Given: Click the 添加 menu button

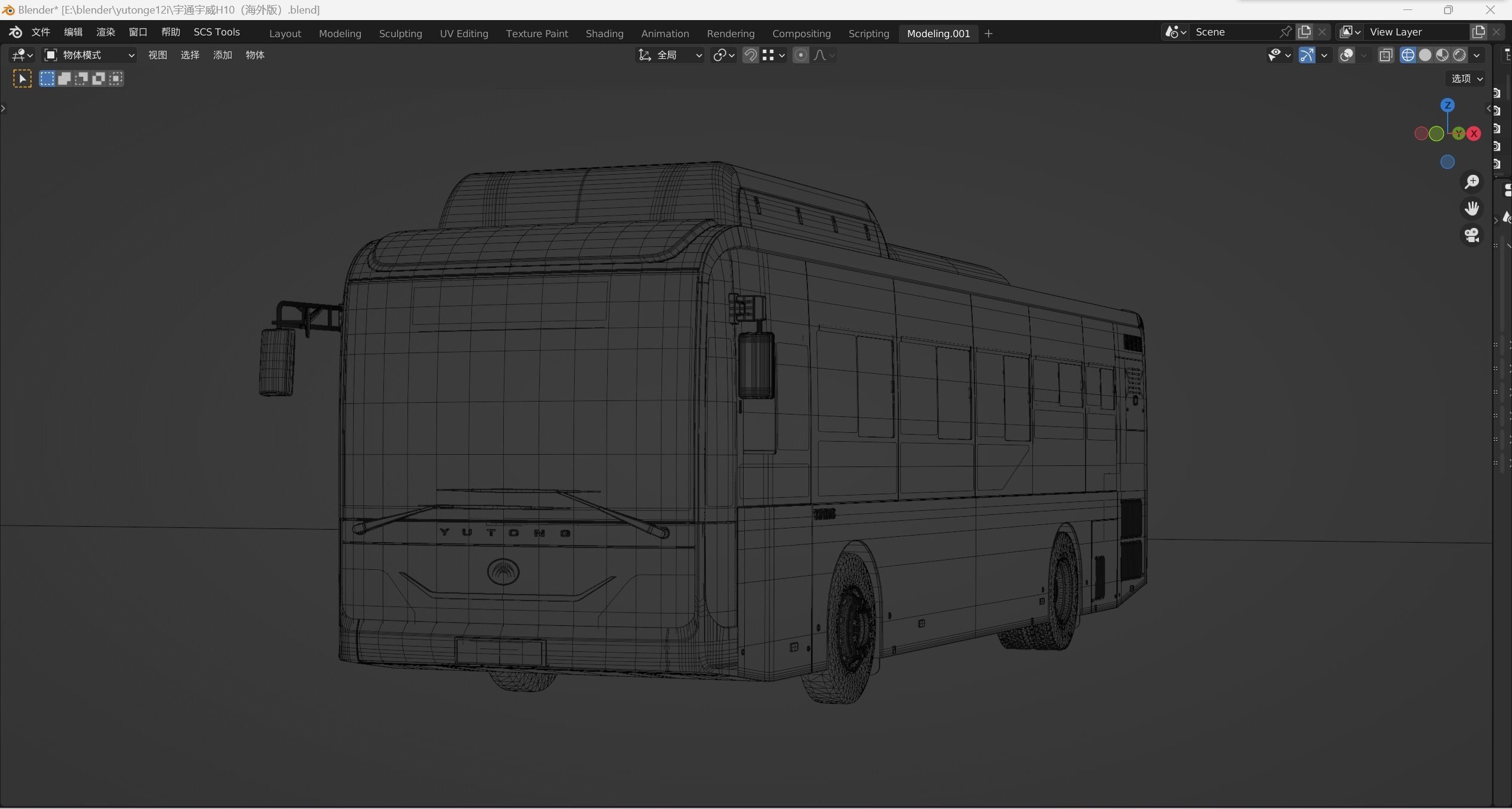Looking at the screenshot, I should pyautogui.click(x=222, y=55).
